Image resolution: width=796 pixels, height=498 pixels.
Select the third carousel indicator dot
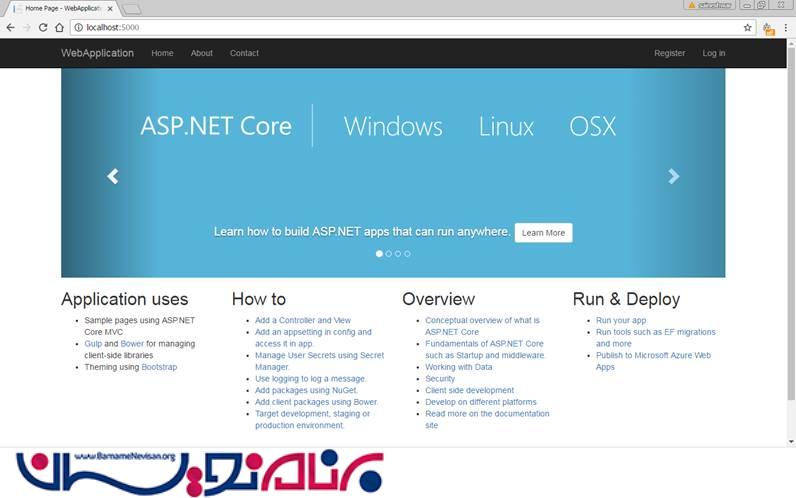[x=398, y=254]
